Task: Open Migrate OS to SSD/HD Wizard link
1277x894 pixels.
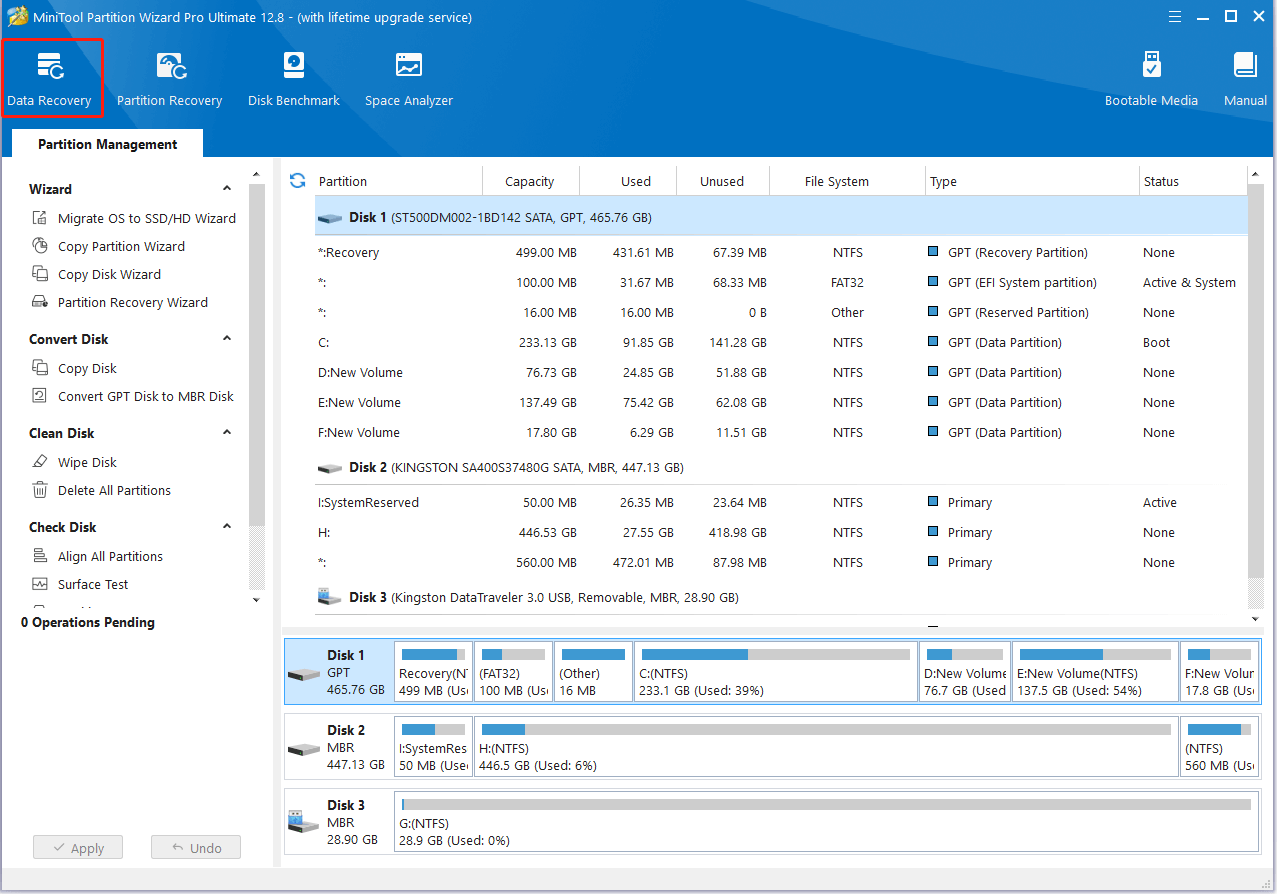Action: click(x=147, y=218)
